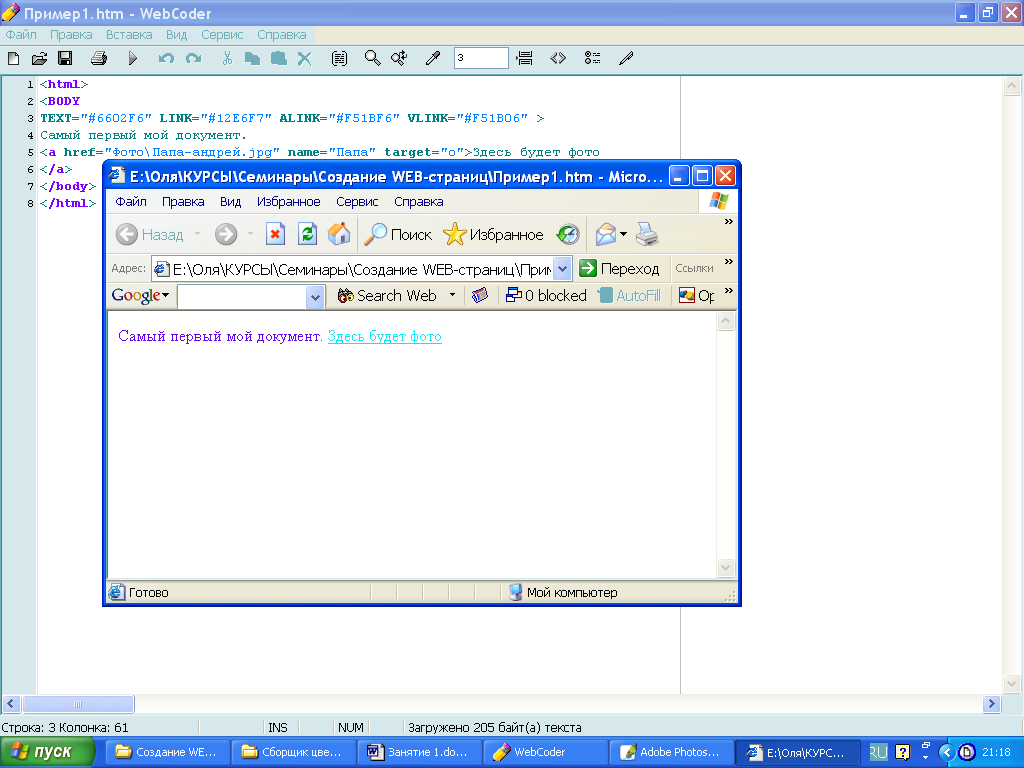The width and height of the screenshot is (1024, 768).
Task: Create a new file in WebCoder toolbar
Action: [14, 59]
